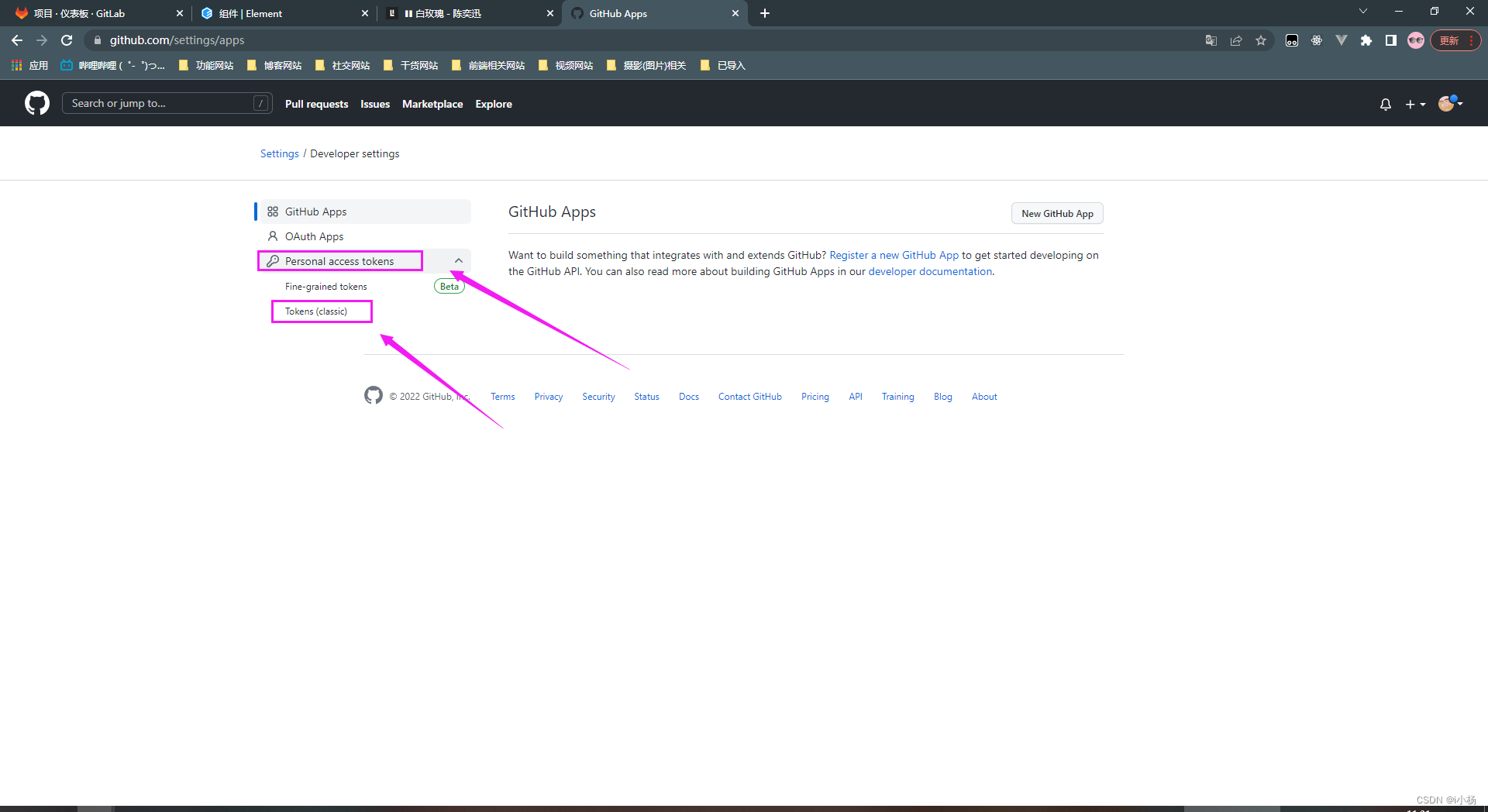Image resolution: width=1488 pixels, height=812 pixels.
Task: Open the 已导入 bookmark folder
Action: (x=723, y=65)
